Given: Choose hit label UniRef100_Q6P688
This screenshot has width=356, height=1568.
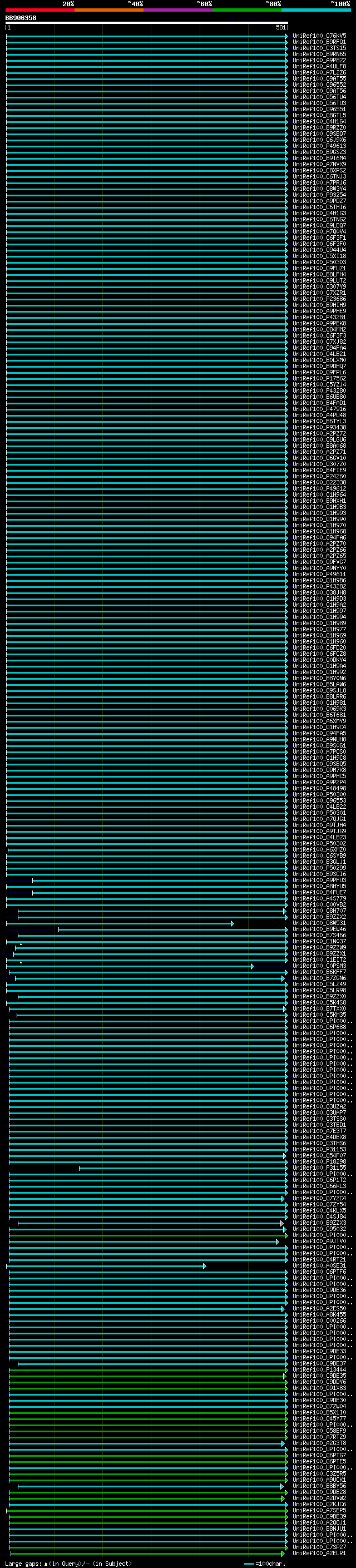Looking at the screenshot, I should point(319,1027).
